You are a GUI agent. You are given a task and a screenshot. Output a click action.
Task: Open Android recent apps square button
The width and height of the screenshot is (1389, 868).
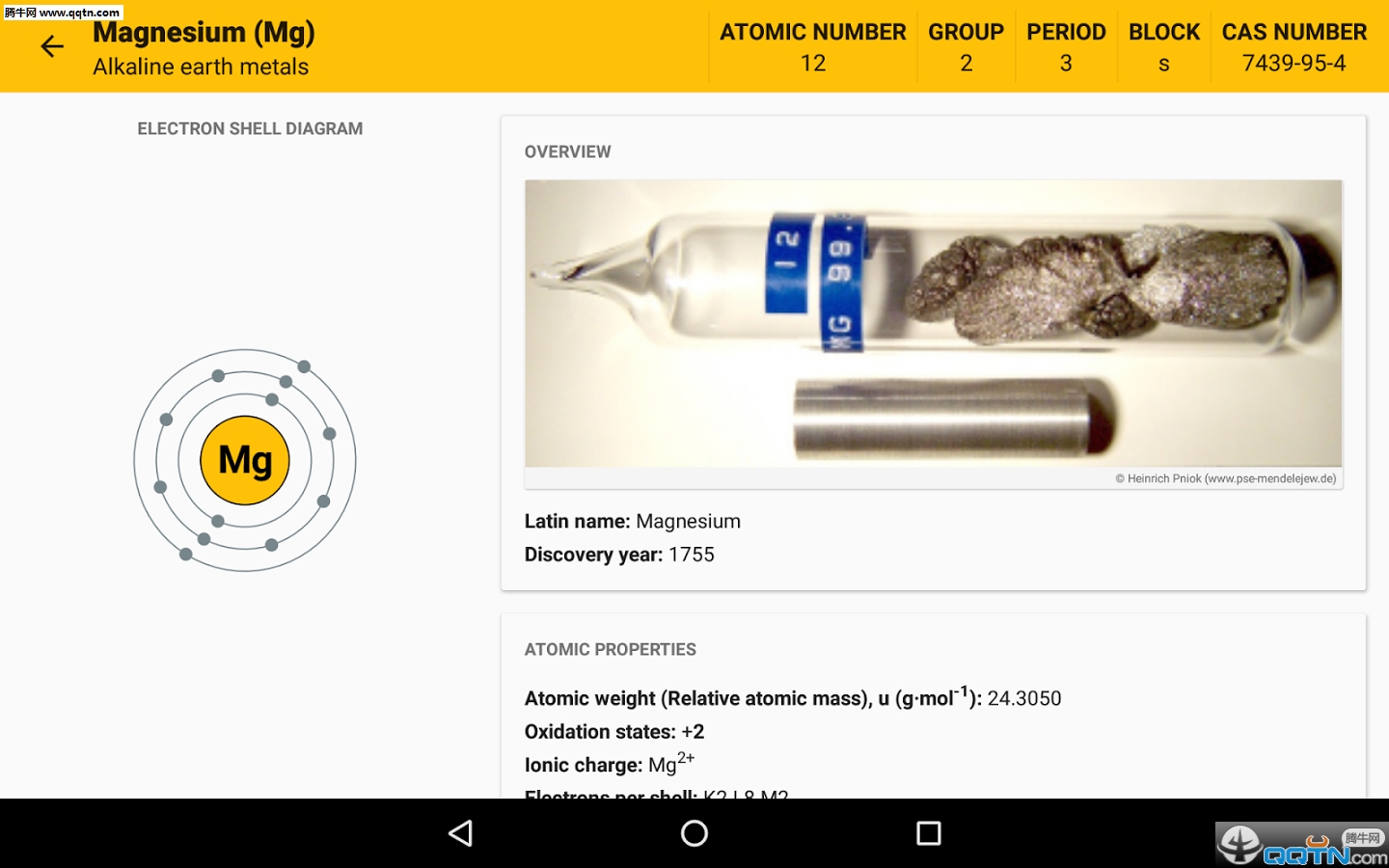pyautogui.click(x=929, y=833)
